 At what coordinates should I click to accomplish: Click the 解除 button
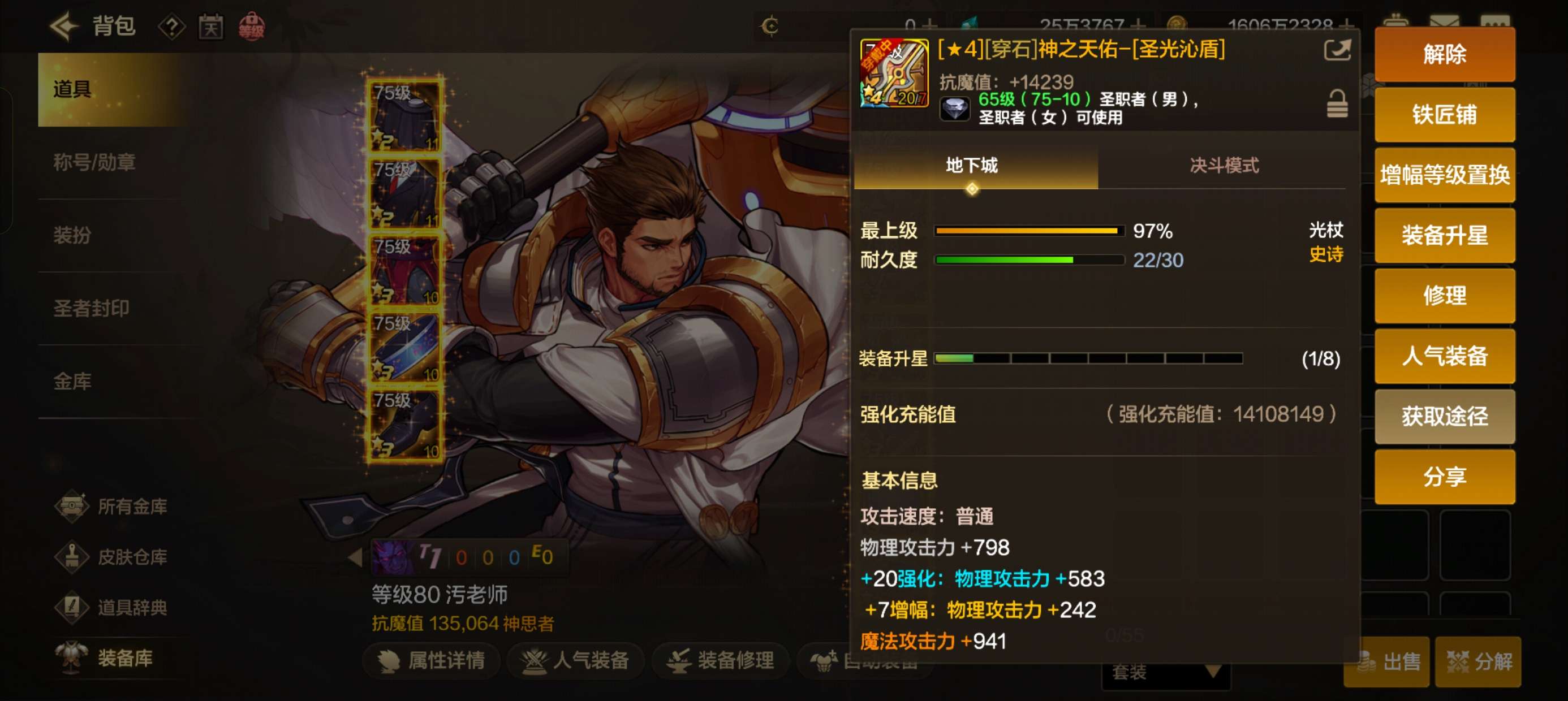[1444, 54]
